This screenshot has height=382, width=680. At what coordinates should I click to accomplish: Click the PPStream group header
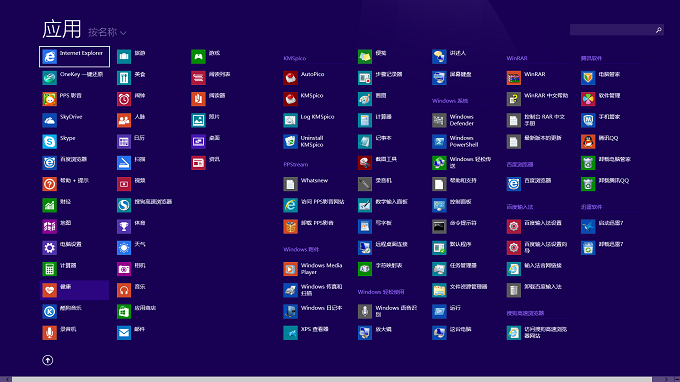(x=296, y=164)
